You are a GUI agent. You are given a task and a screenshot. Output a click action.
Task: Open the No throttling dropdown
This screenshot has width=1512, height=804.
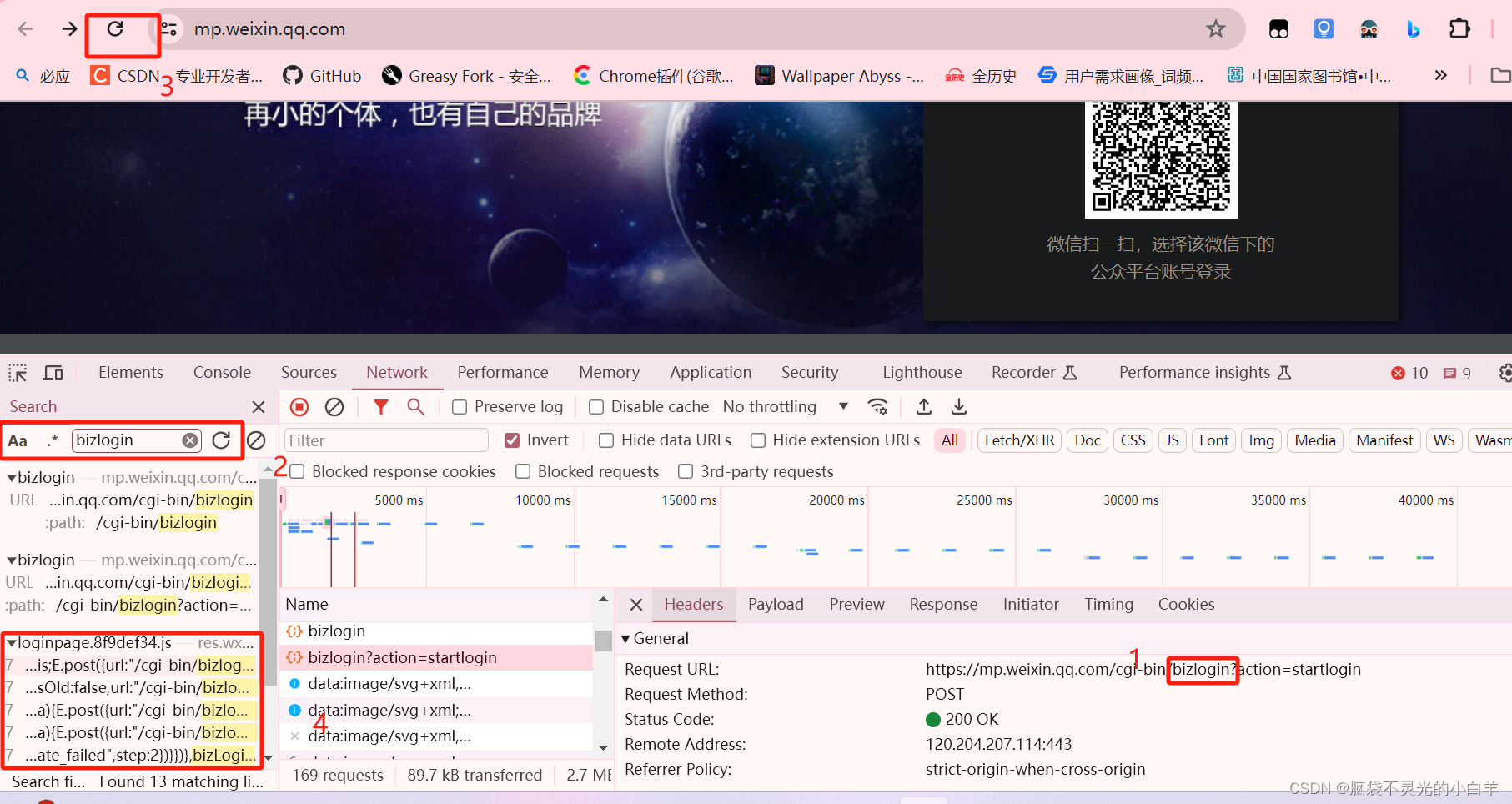coord(786,407)
